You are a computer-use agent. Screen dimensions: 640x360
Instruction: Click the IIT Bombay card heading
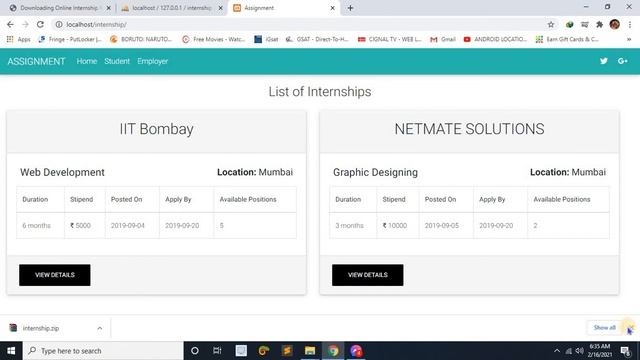pos(156,129)
